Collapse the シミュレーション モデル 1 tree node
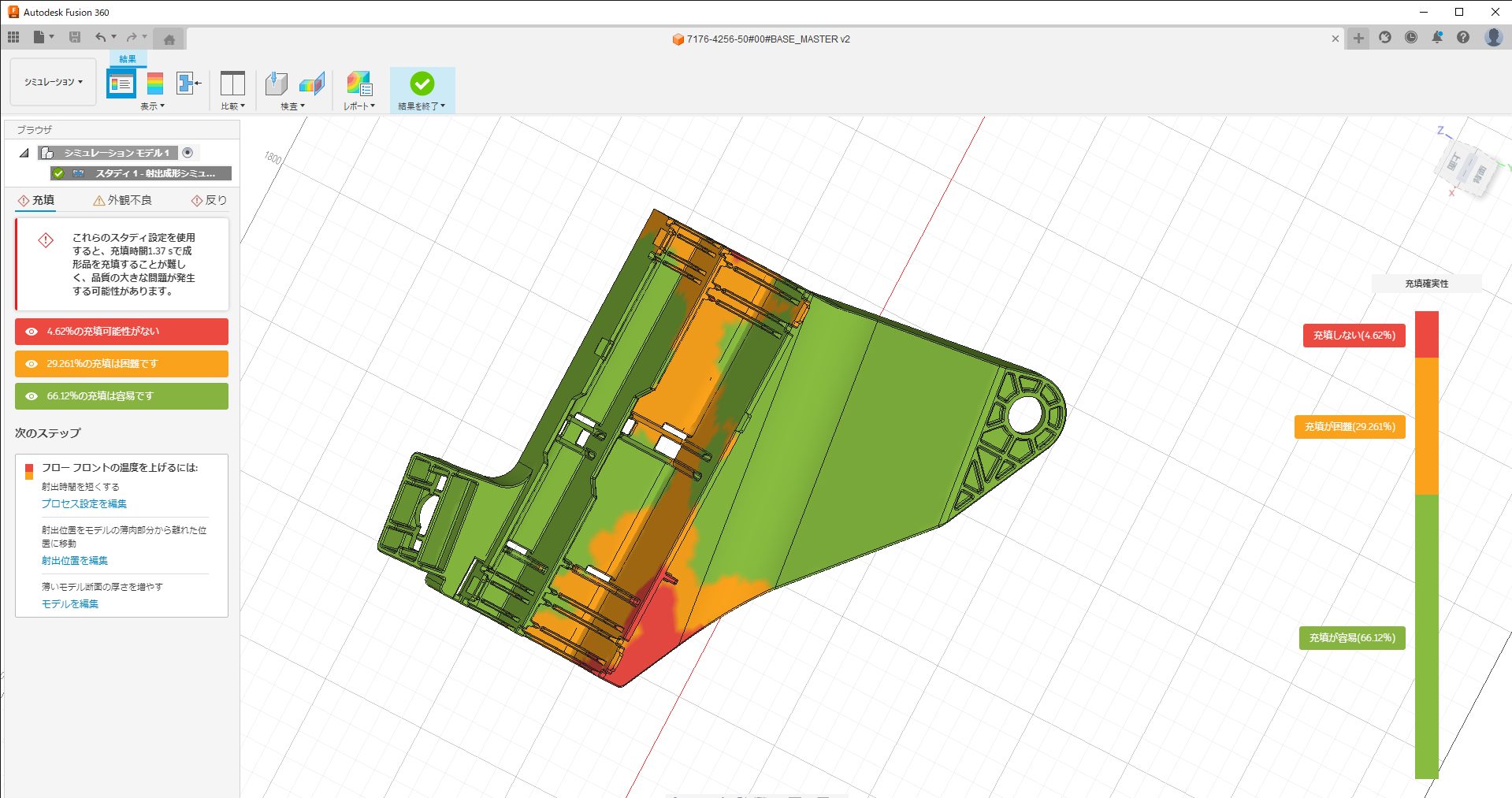1512x798 pixels. (x=24, y=153)
